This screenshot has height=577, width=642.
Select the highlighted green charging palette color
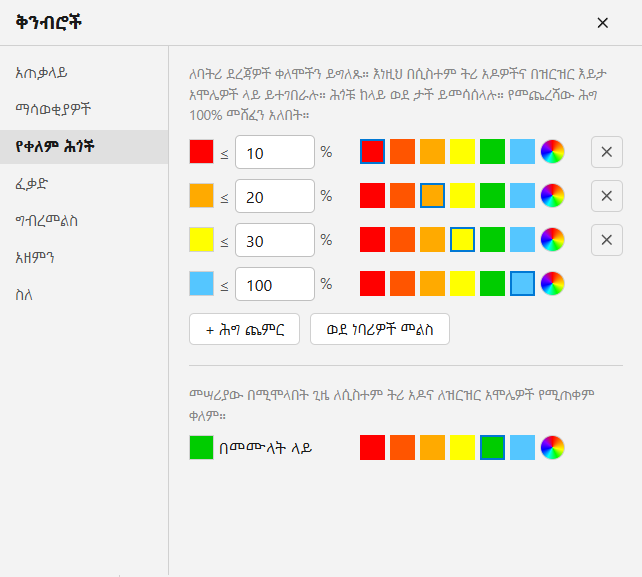coord(493,448)
